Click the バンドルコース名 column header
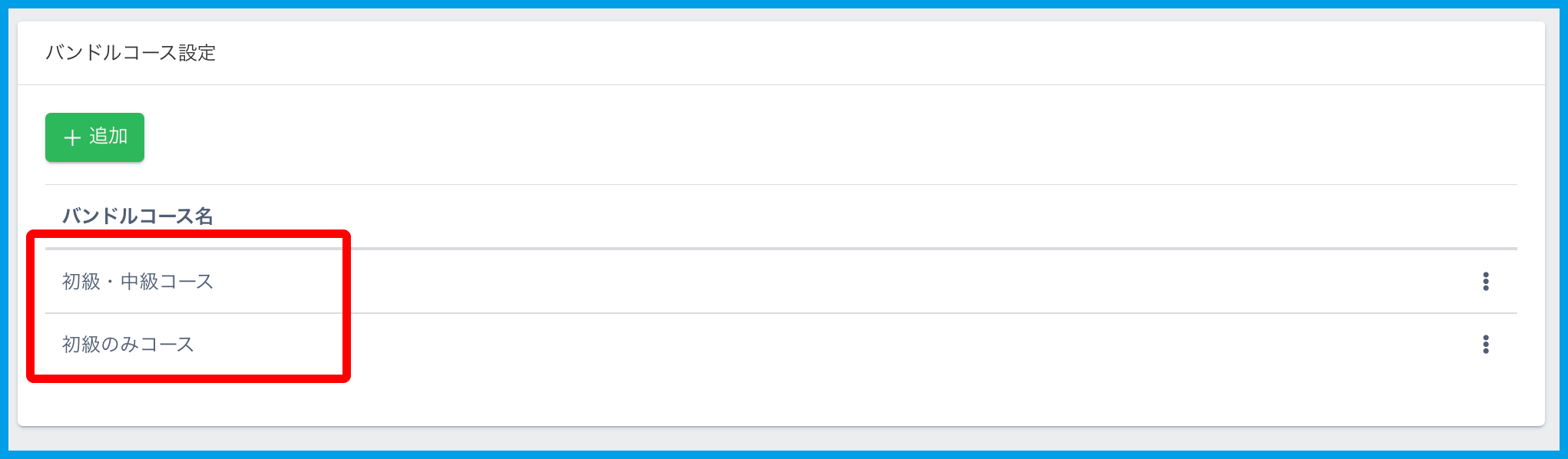The width and height of the screenshot is (1568, 459). click(137, 216)
